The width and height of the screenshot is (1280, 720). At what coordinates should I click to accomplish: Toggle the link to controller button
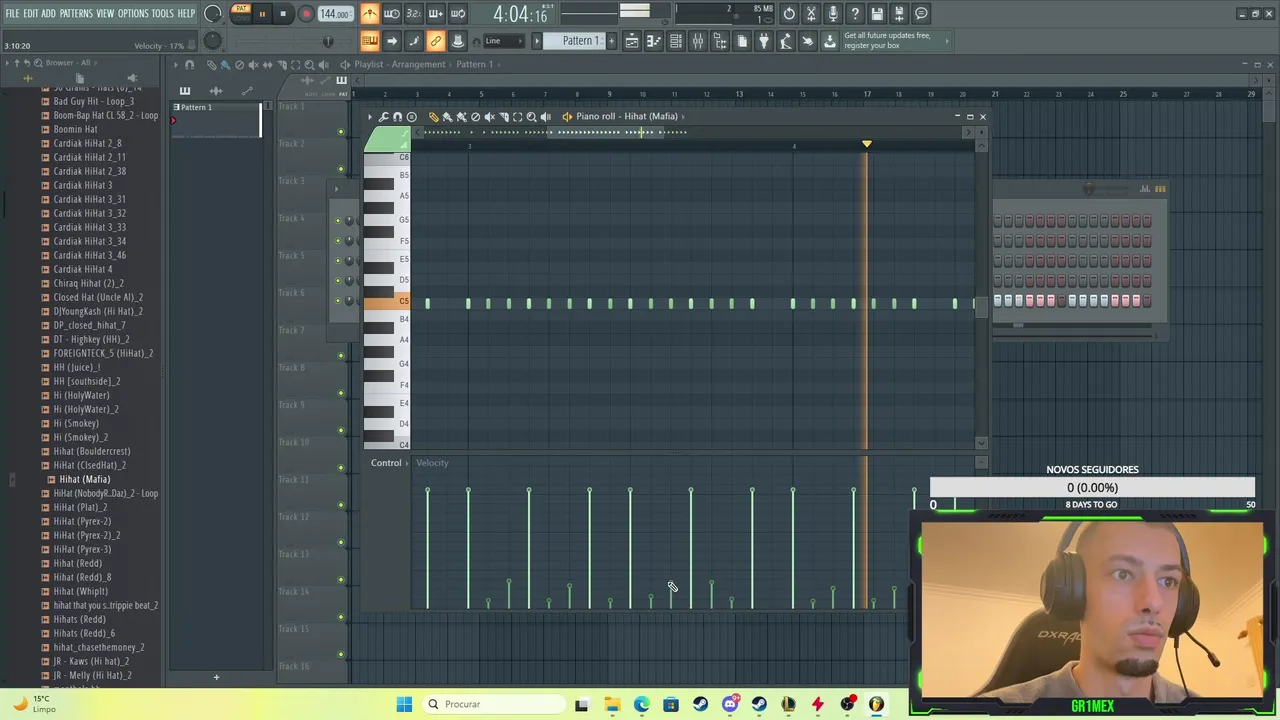point(435,41)
